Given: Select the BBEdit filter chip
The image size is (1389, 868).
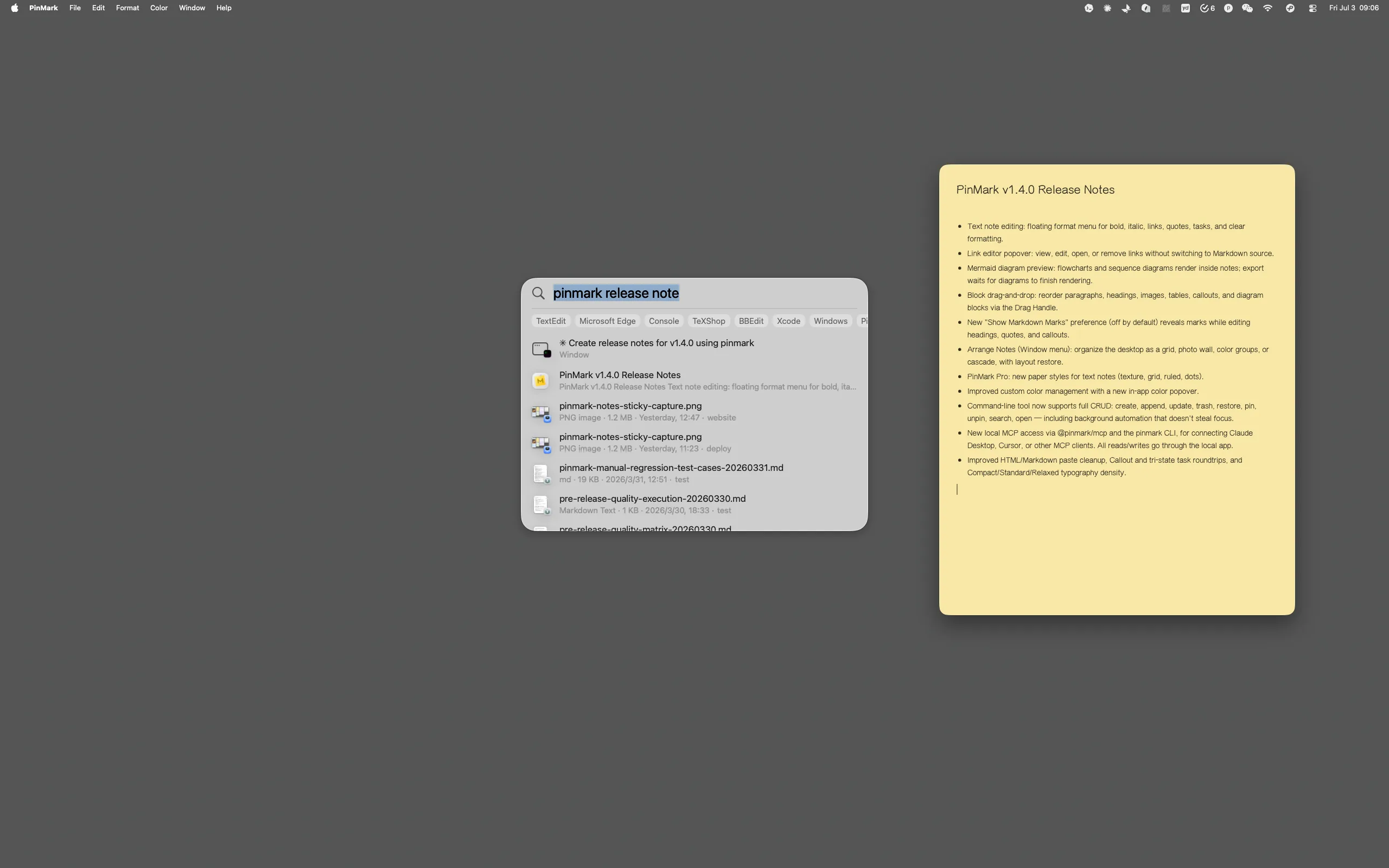Looking at the screenshot, I should [751, 321].
